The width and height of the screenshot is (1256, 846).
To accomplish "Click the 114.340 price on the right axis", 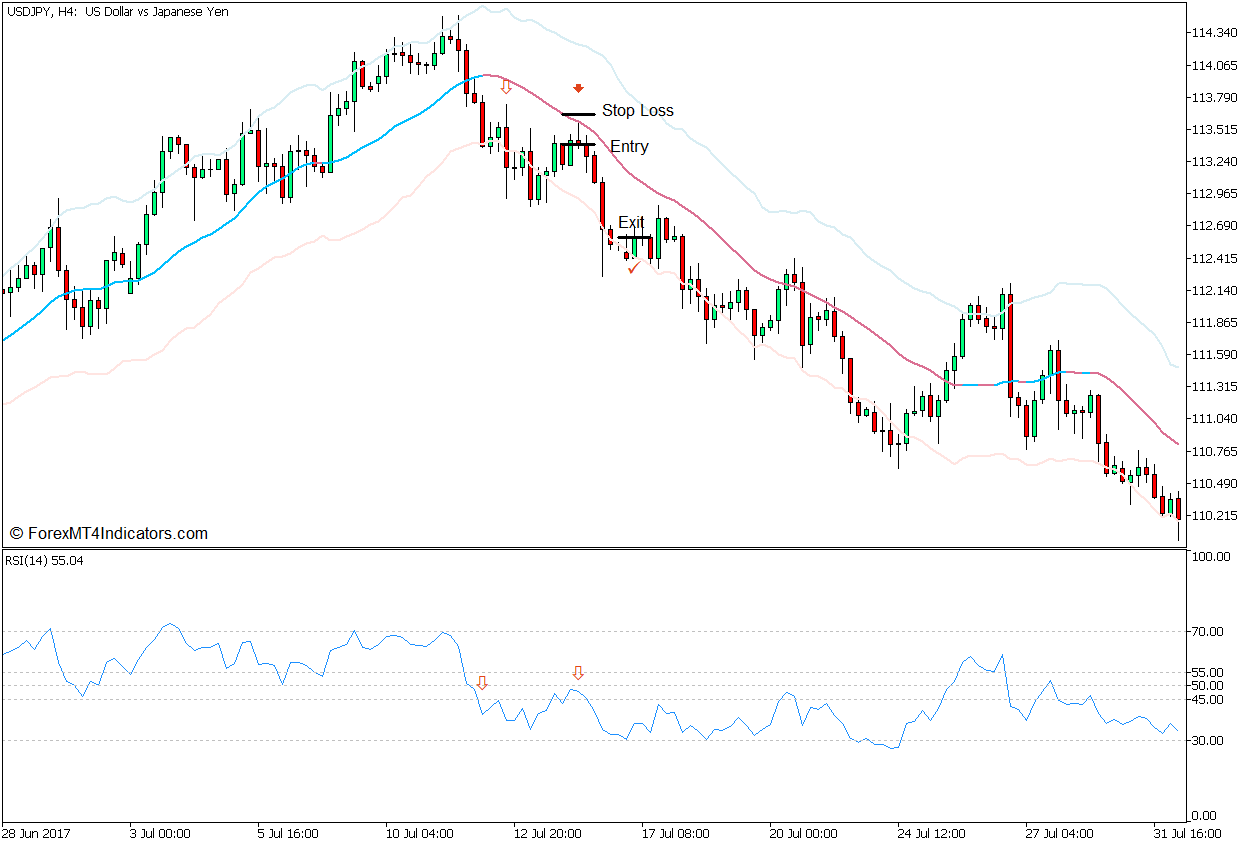I will point(1216,32).
